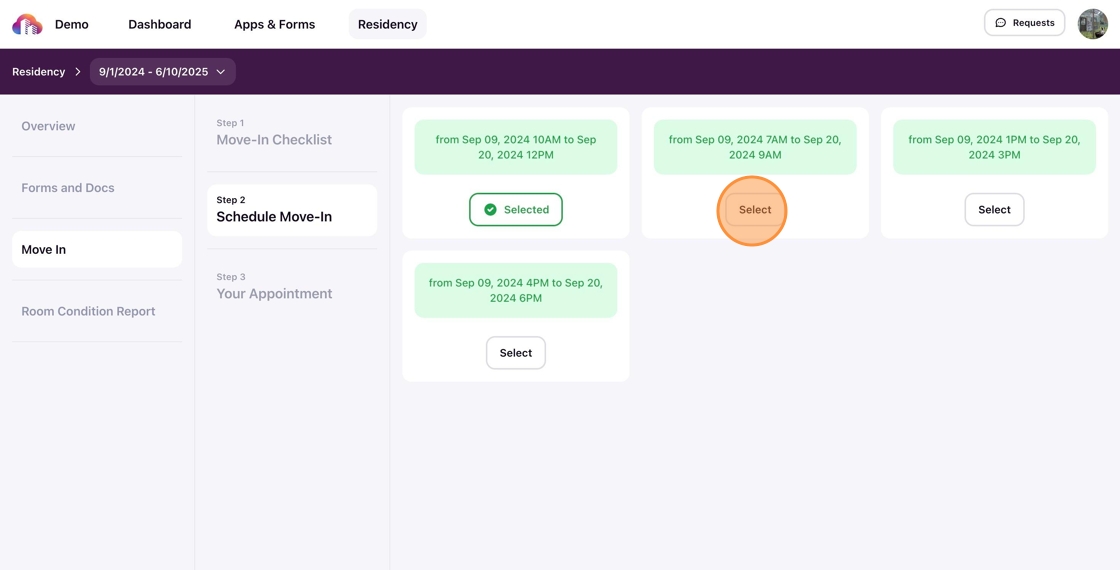Click the green checkmark on Selected
Viewport: 1120px width, 570px height.
(x=490, y=210)
